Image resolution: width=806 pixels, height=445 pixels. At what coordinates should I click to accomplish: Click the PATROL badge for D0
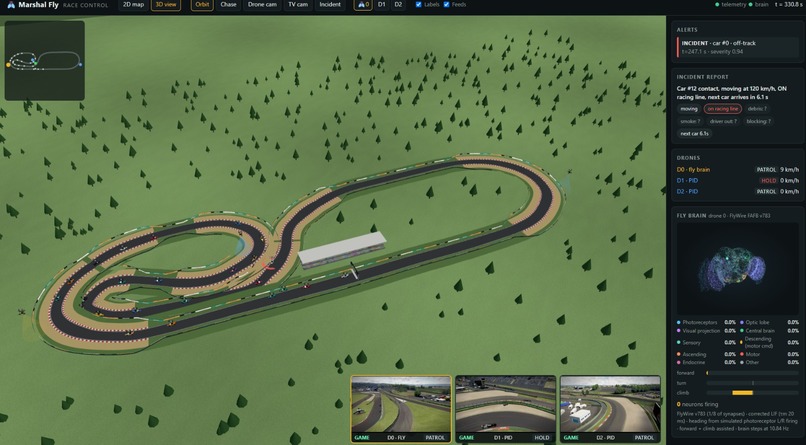766,170
